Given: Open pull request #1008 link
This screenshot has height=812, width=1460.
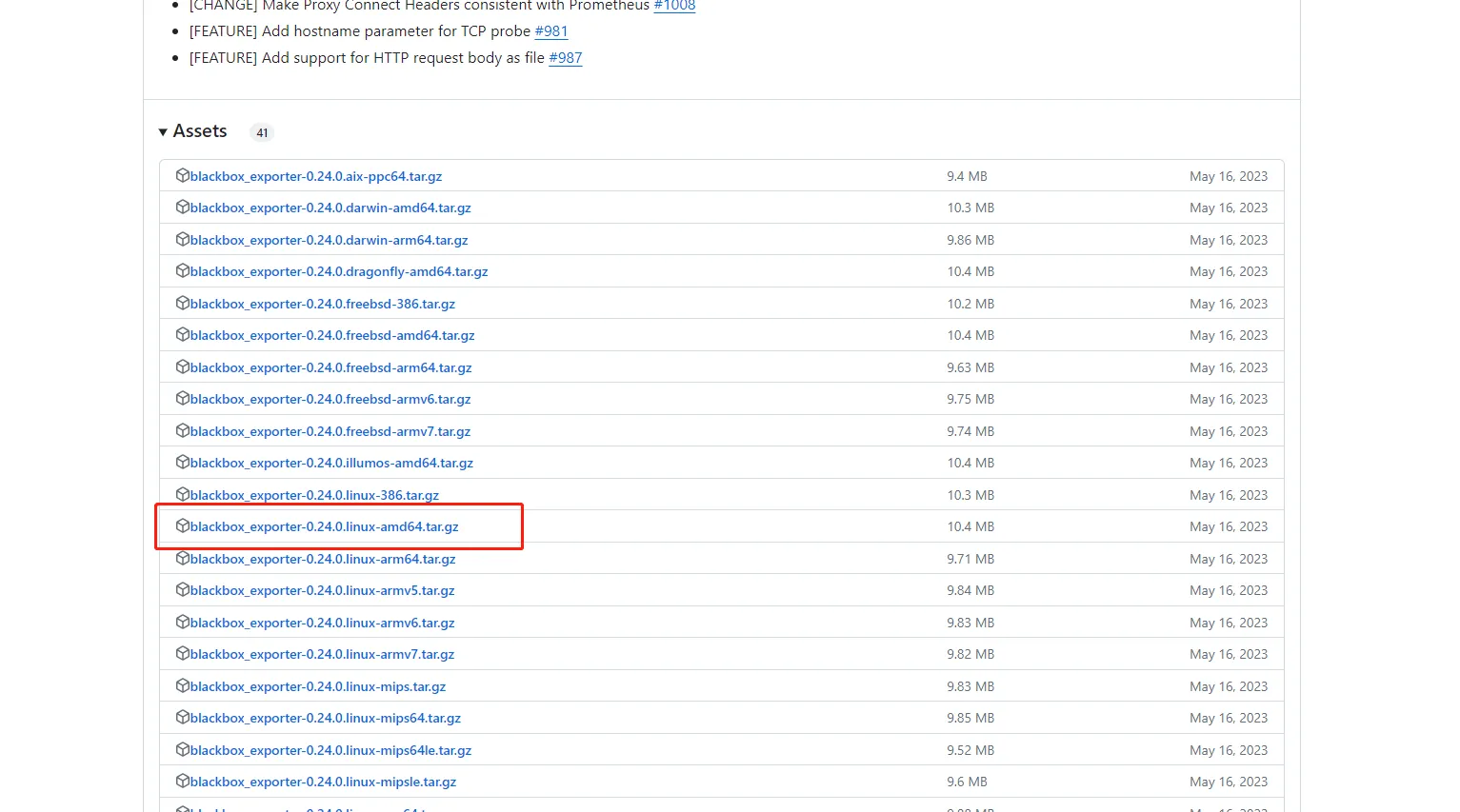Looking at the screenshot, I should (674, 6).
